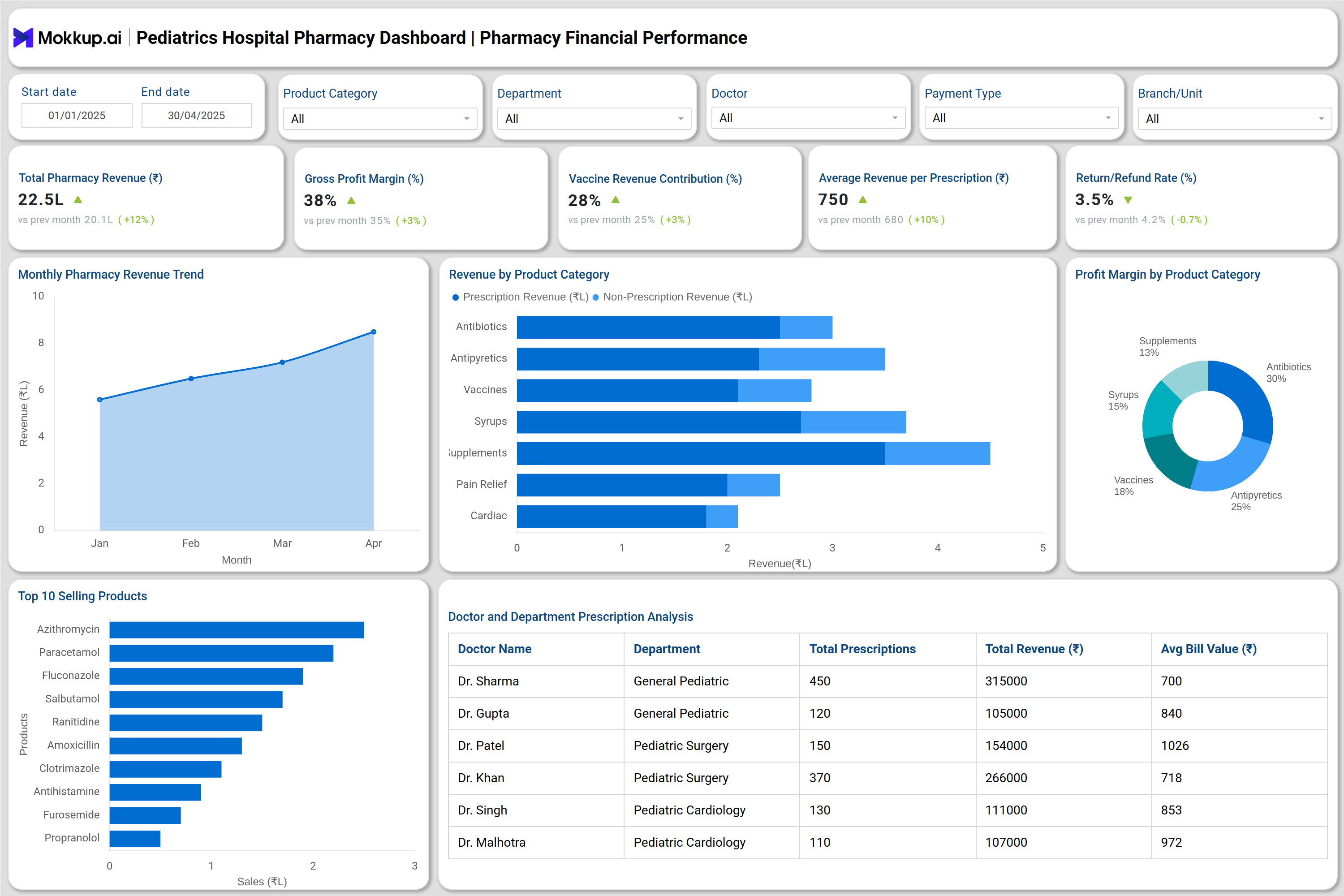
Task: Click the End date field 30/04/2025
Action: click(197, 116)
